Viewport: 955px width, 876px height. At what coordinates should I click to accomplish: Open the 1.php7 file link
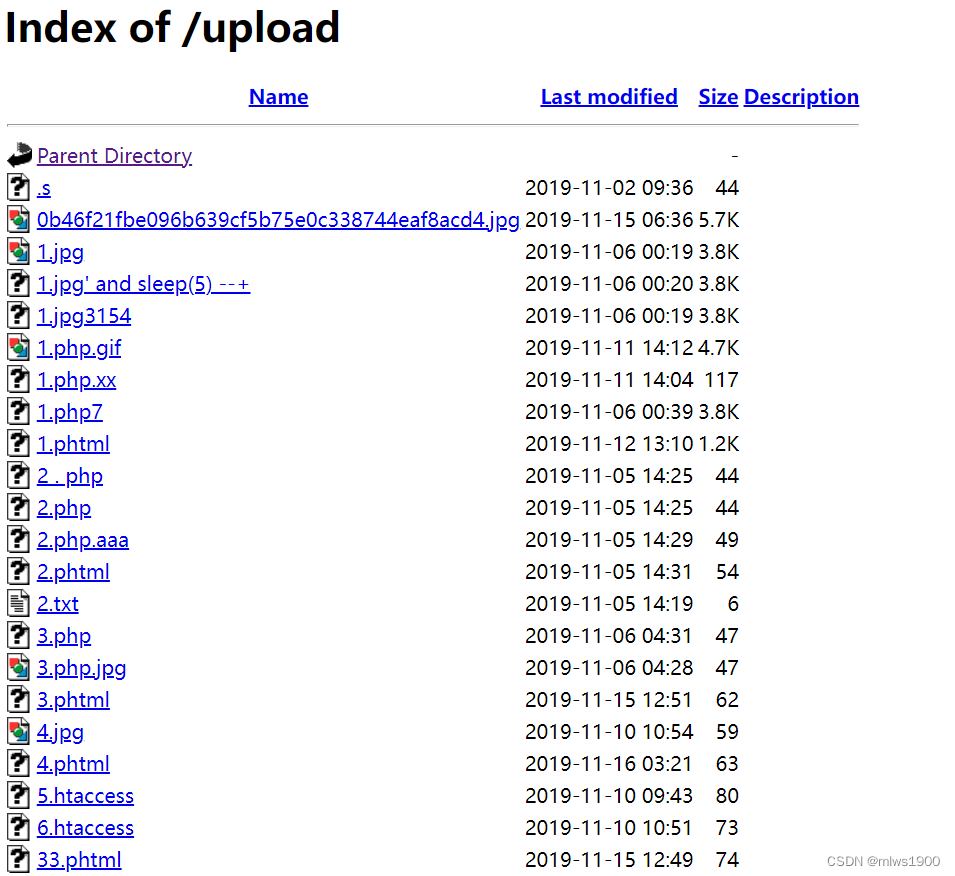pos(70,412)
